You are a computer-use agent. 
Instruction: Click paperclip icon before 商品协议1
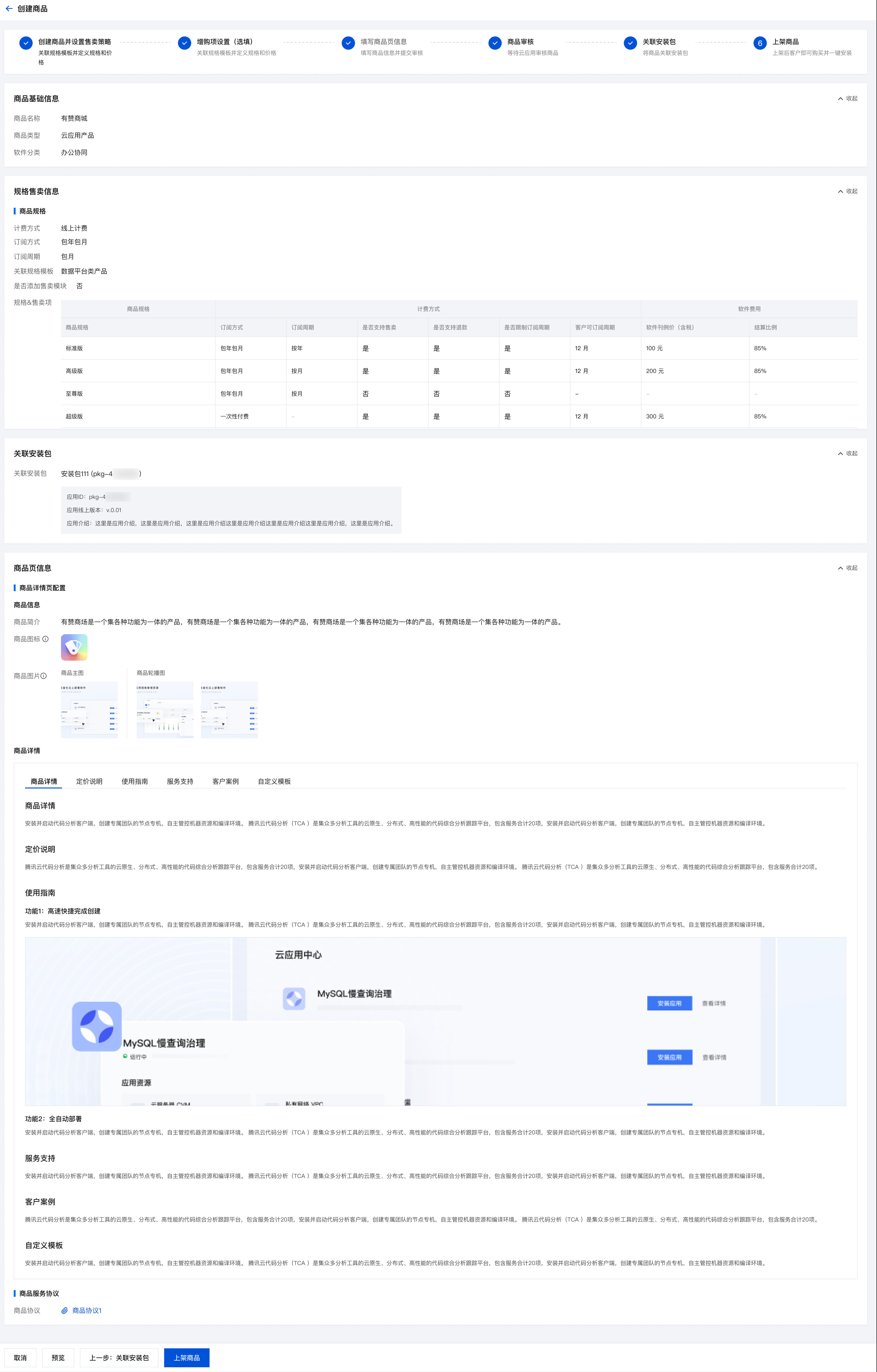pos(65,1310)
